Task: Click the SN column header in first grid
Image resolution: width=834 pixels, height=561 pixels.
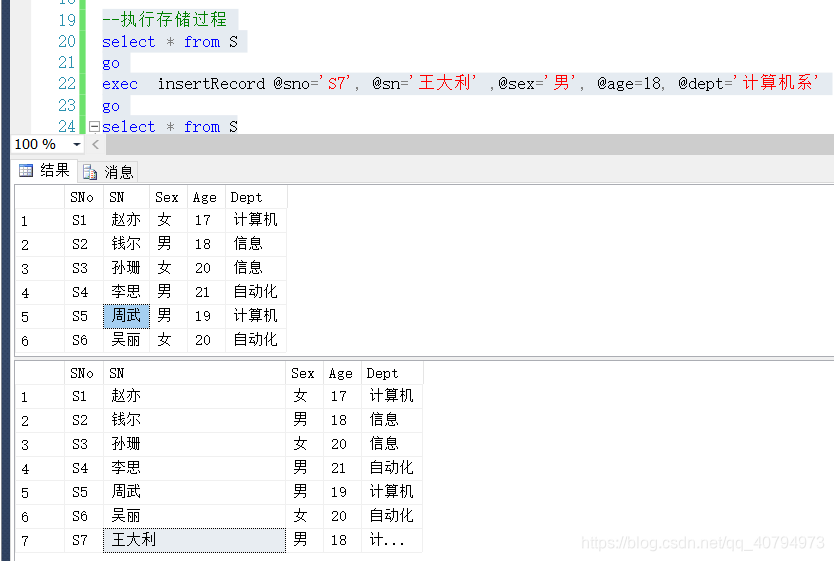Action: click(x=127, y=197)
